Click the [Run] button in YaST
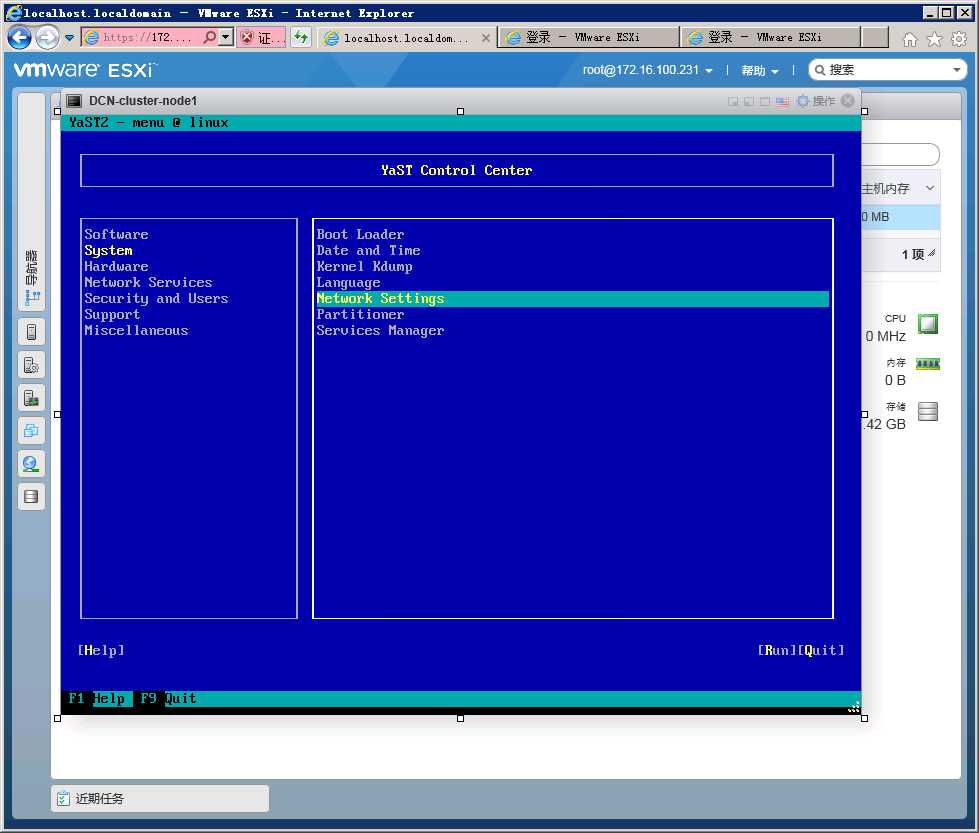Image resolution: width=979 pixels, height=833 pixels. click(777, 650)
